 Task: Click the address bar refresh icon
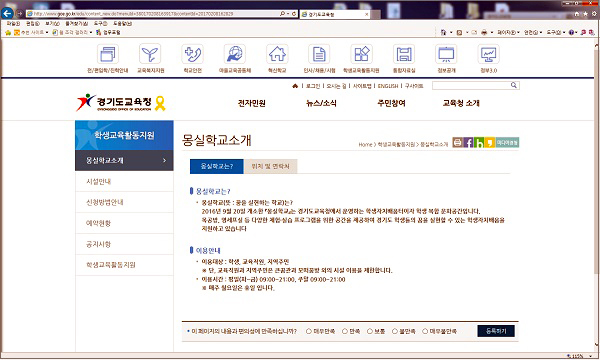294,13
